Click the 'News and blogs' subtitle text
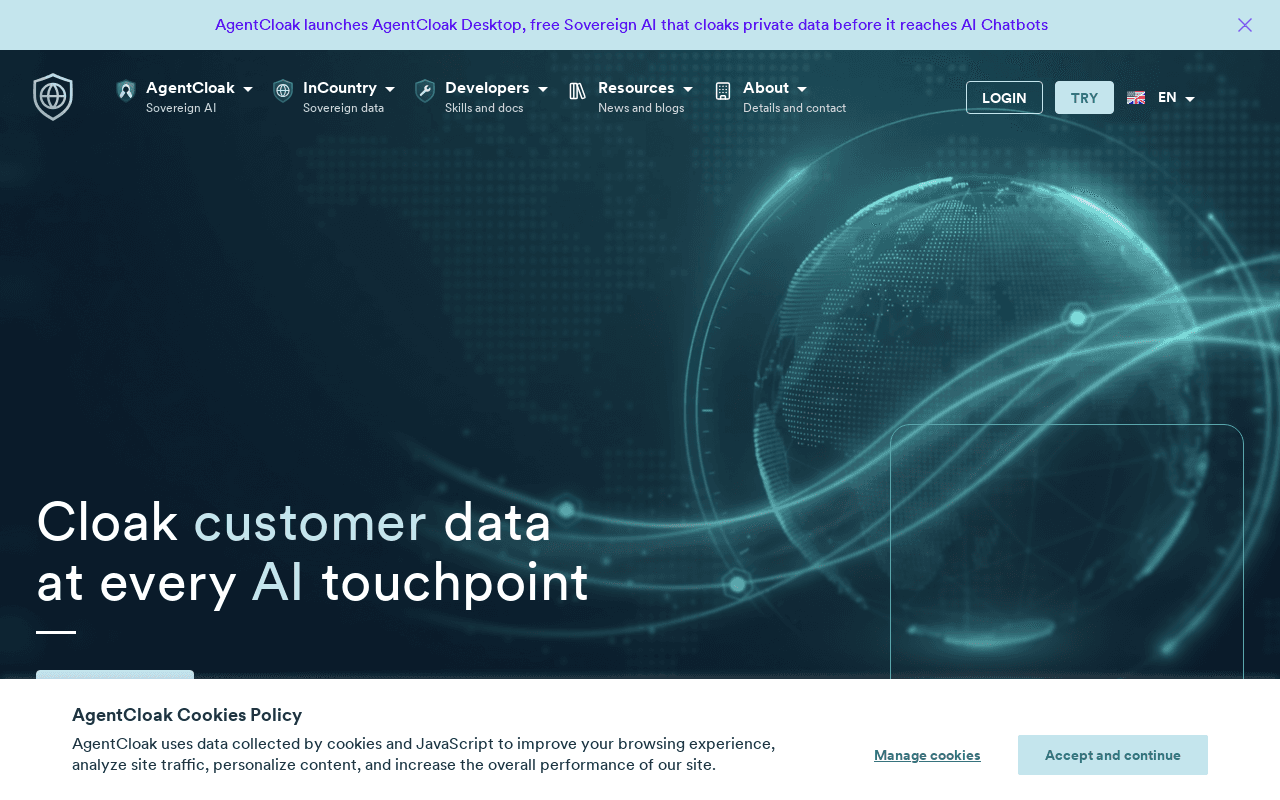This screenshot has height=800, width=1280. 641,108
